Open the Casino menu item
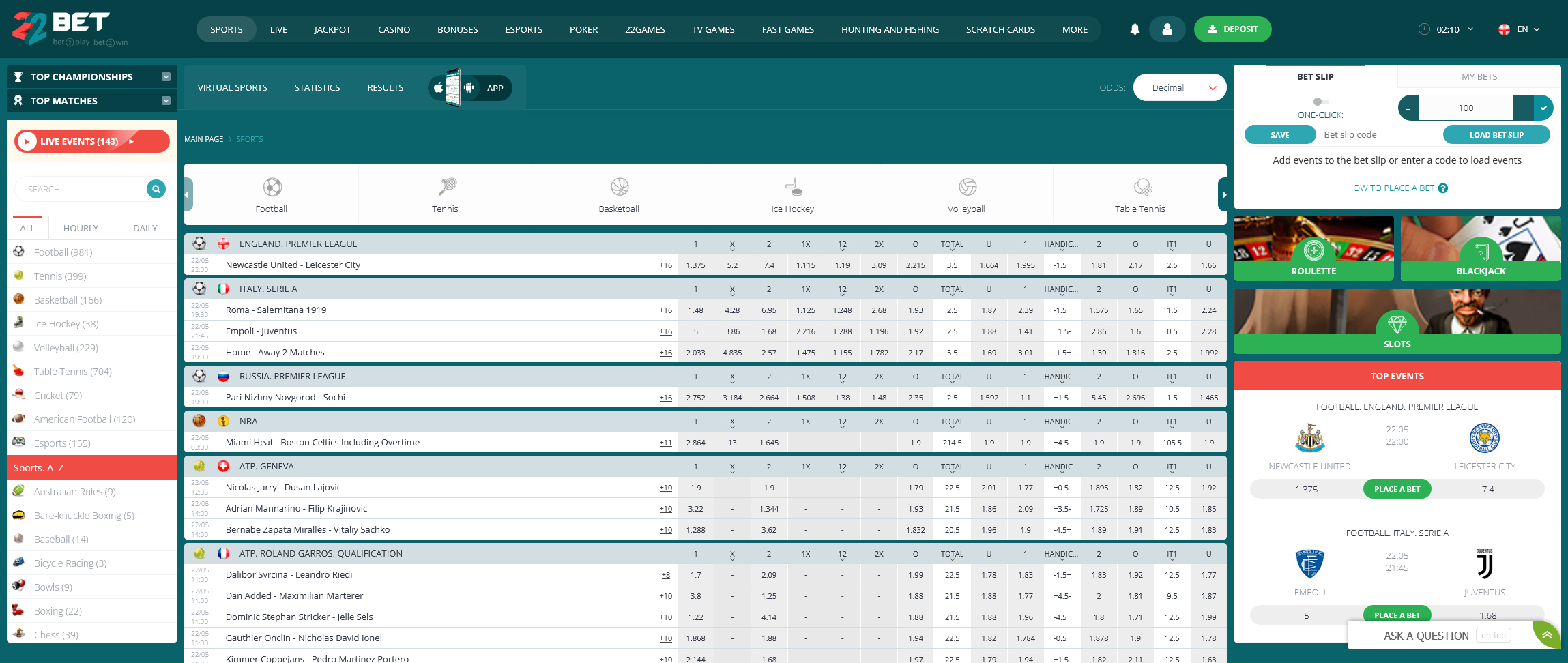Image resolution: width=1568 pixels, height=663 pixels. [x=394, y=29]
